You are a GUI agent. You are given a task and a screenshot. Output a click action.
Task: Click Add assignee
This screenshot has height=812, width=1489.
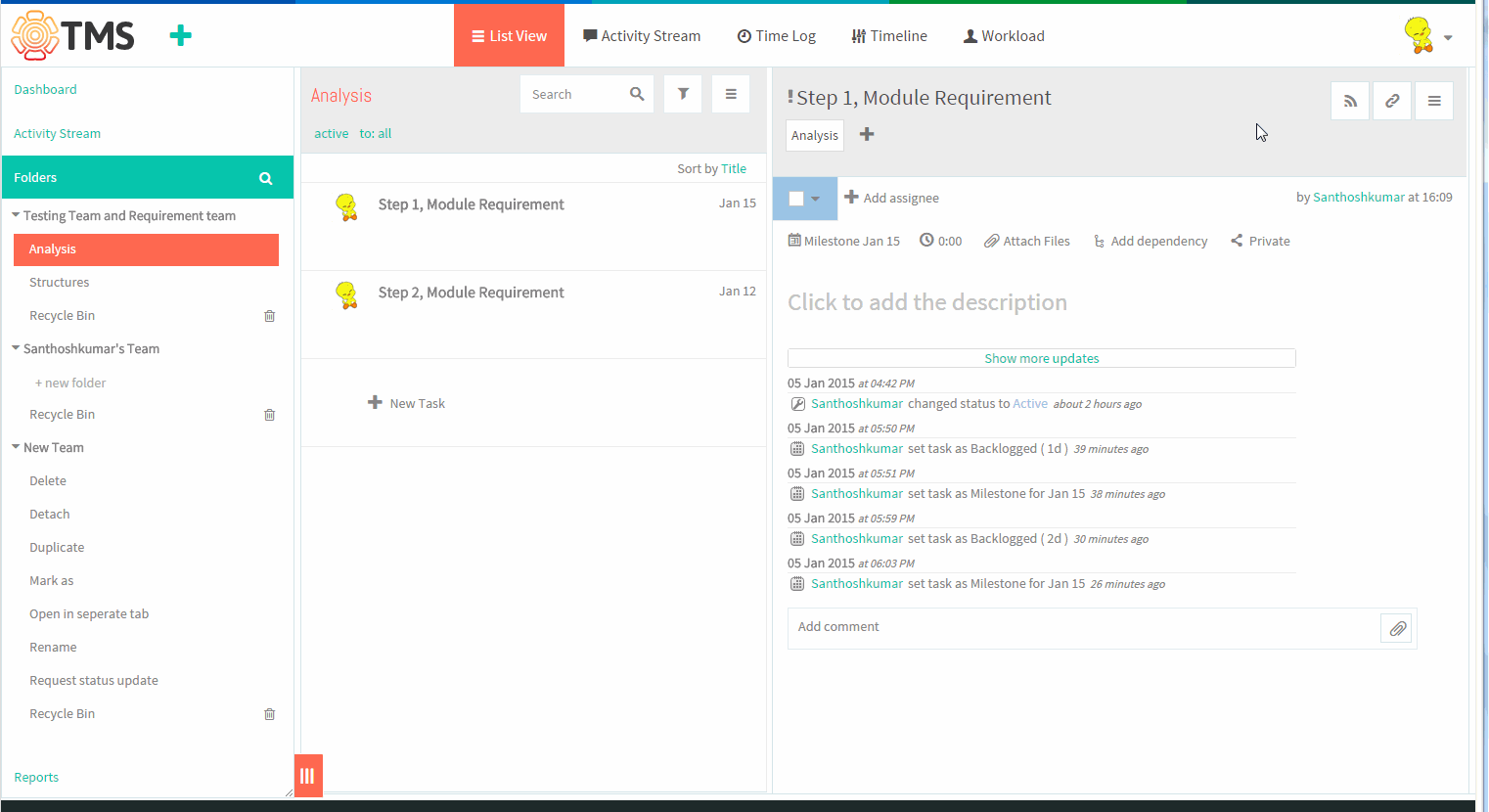891,198
